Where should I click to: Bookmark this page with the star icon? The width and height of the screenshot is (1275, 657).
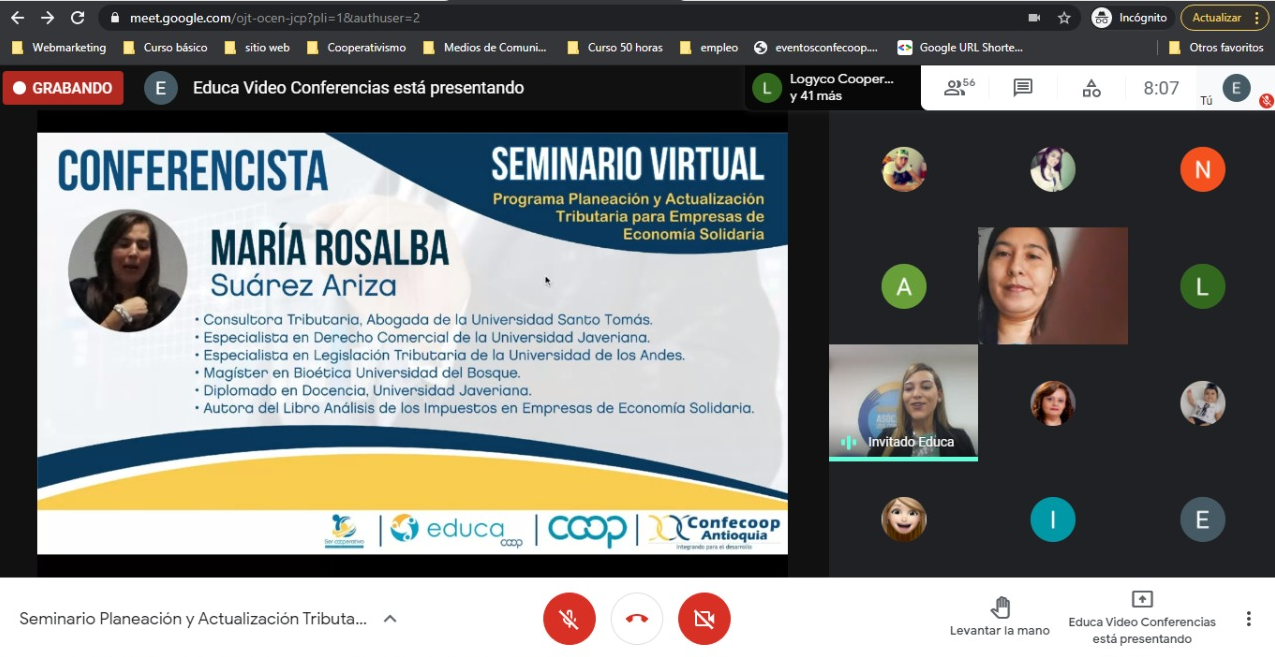tap(1064, 18)
